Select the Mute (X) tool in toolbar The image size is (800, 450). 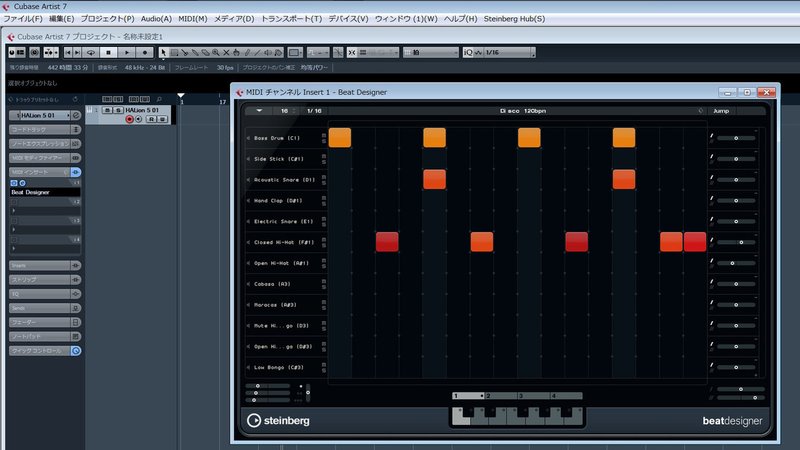tap(226, 53)
